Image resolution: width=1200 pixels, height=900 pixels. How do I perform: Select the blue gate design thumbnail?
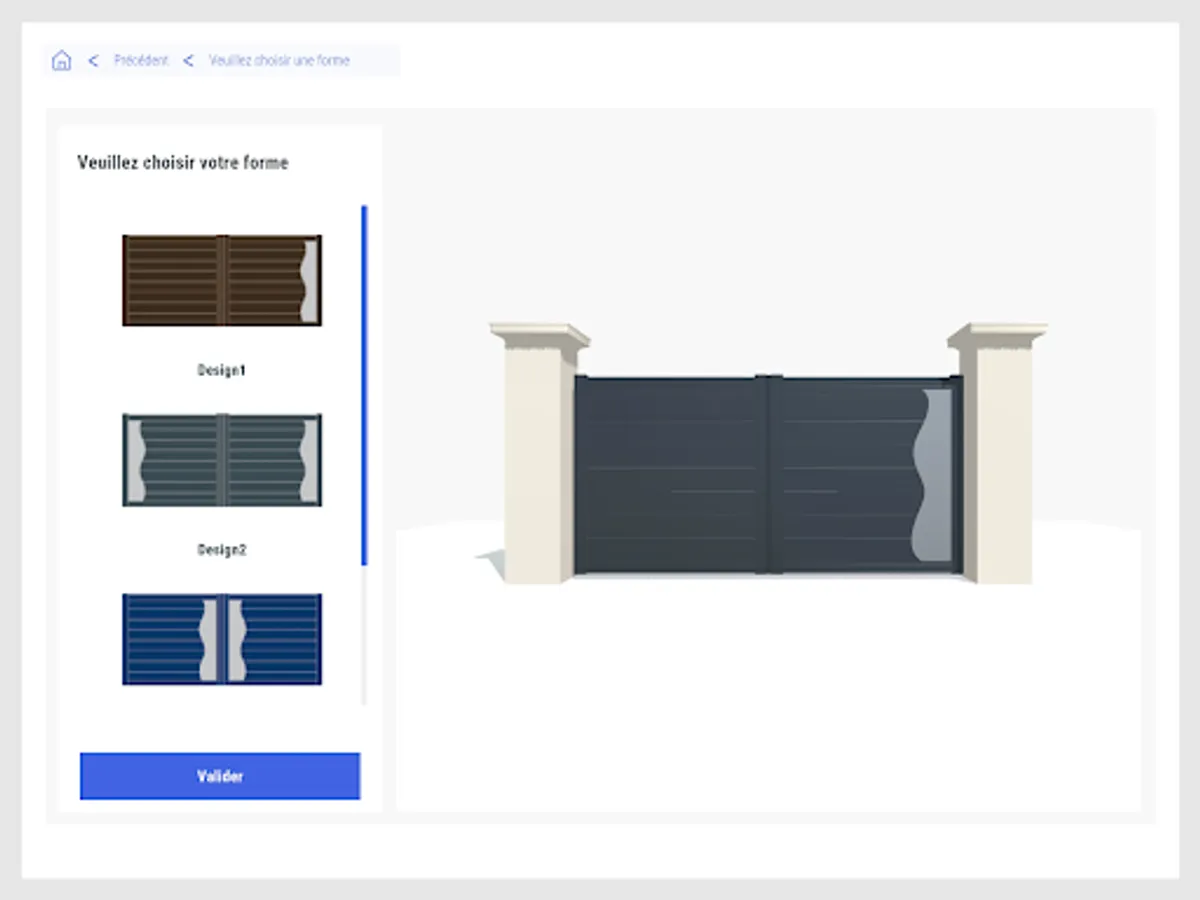222,639
